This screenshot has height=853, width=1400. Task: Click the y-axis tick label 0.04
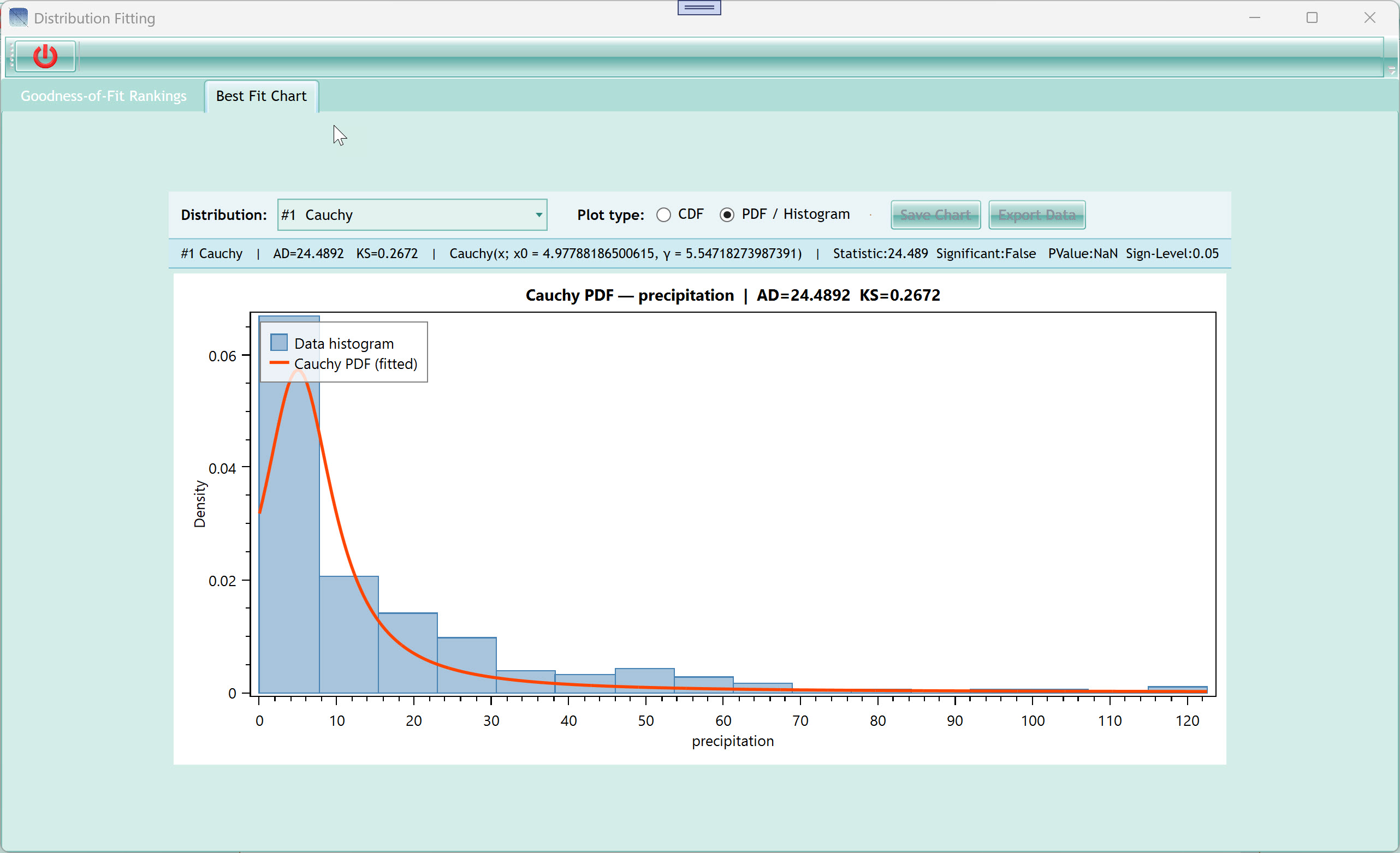[x=222, y=469]
